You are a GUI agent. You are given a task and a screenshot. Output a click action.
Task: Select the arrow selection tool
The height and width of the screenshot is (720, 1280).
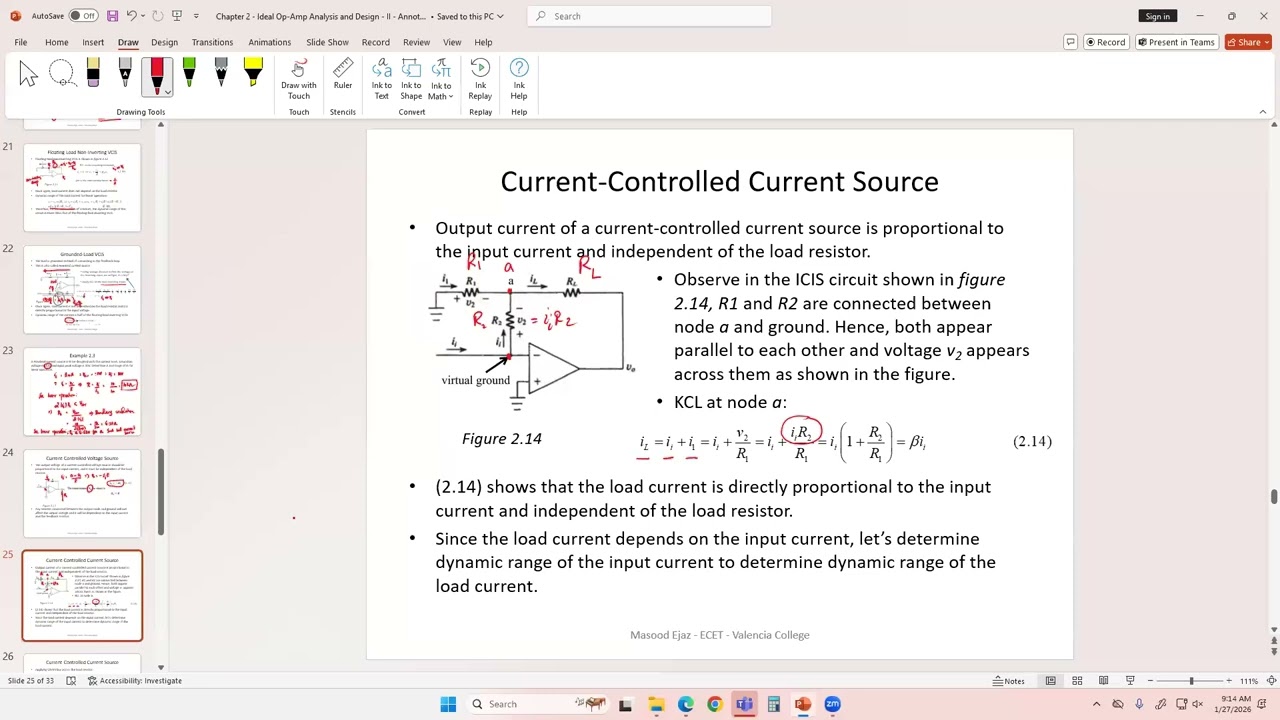click(28, 74)
